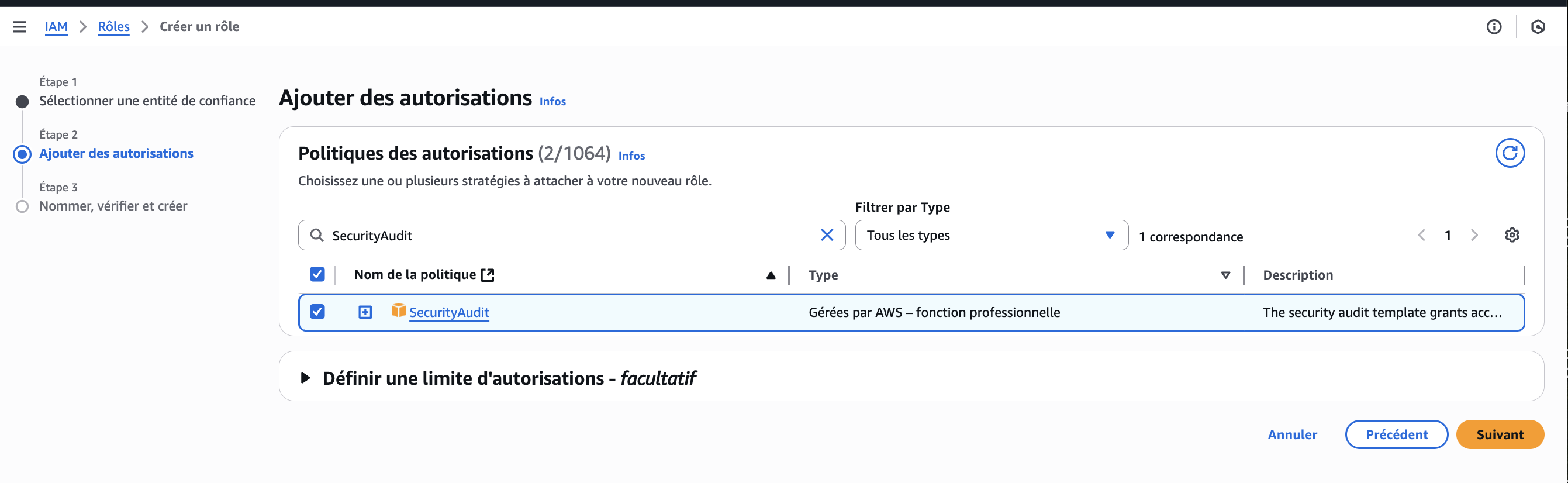This screenshot has width=1568, height=483.
Task: Clear the SecurityAudit search text
Action: coord(827,235)
